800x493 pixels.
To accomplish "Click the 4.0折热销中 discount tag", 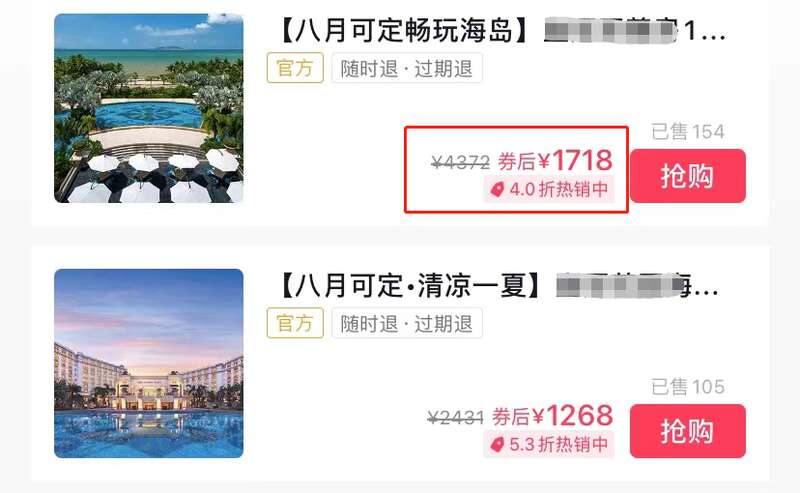I will [549, 189].
